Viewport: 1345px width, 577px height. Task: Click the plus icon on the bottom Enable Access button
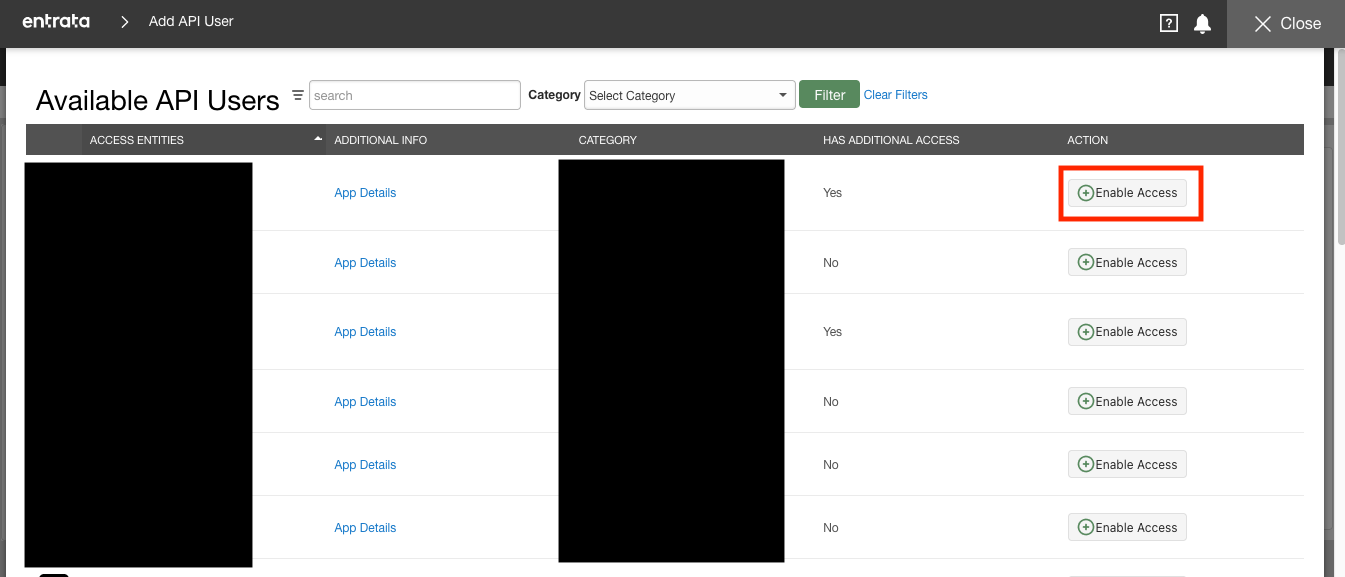pyautogui.click(x=1085, y=527)
